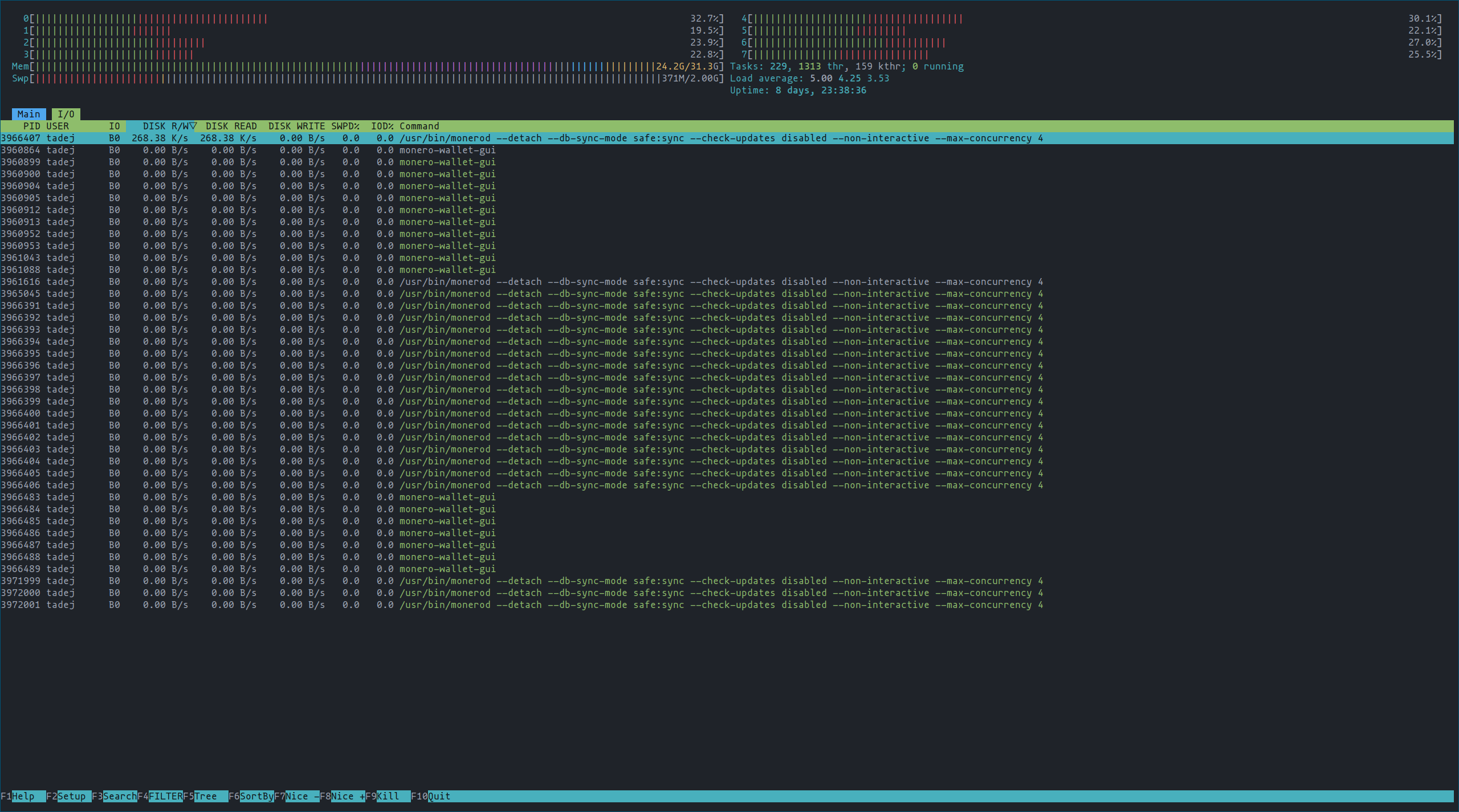Click the CPU 0 usage meter

tap(373, 18)
